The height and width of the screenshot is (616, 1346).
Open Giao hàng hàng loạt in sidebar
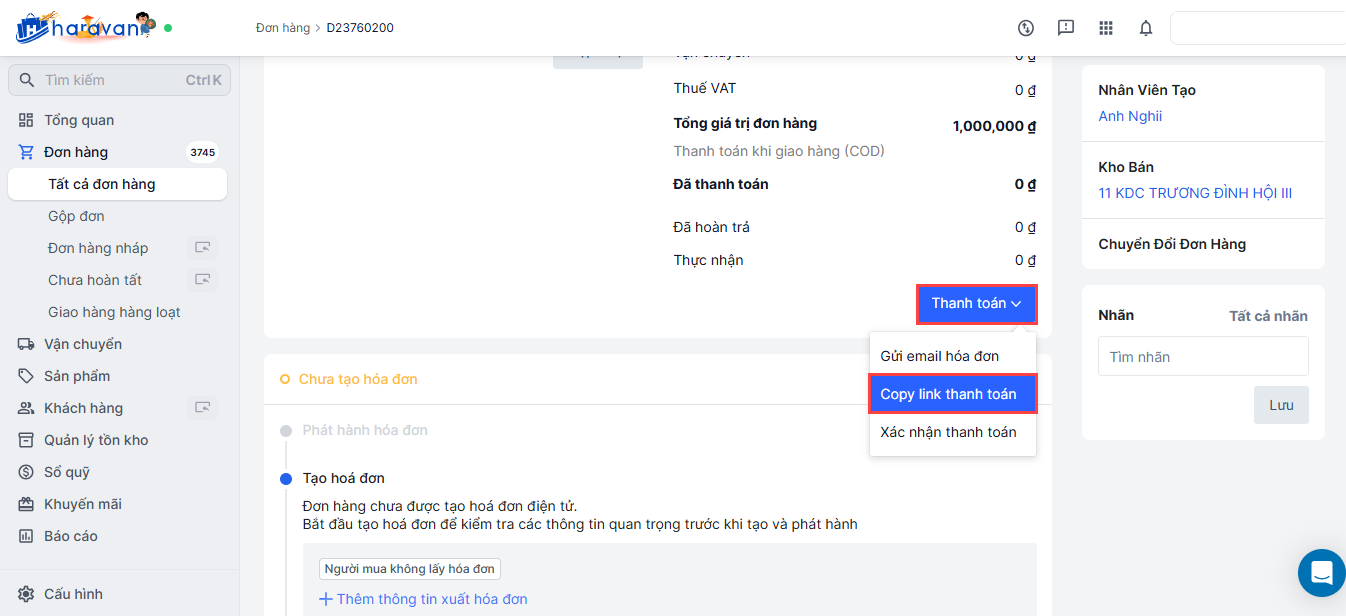point(114,312)
